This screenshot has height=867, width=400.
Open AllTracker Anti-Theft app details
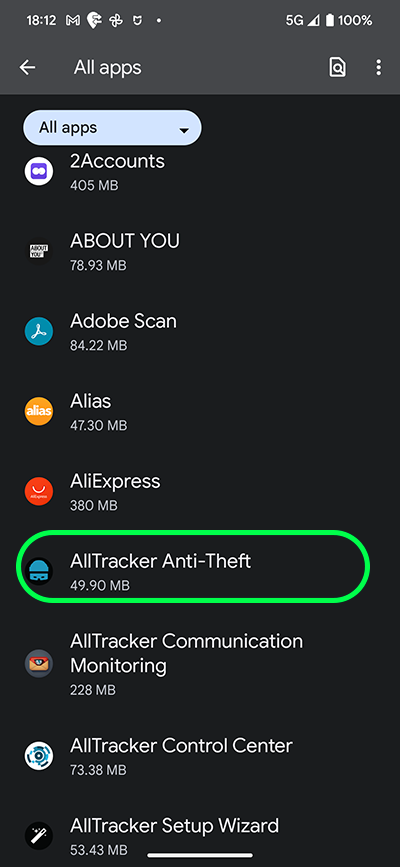(x=200, y=572)
